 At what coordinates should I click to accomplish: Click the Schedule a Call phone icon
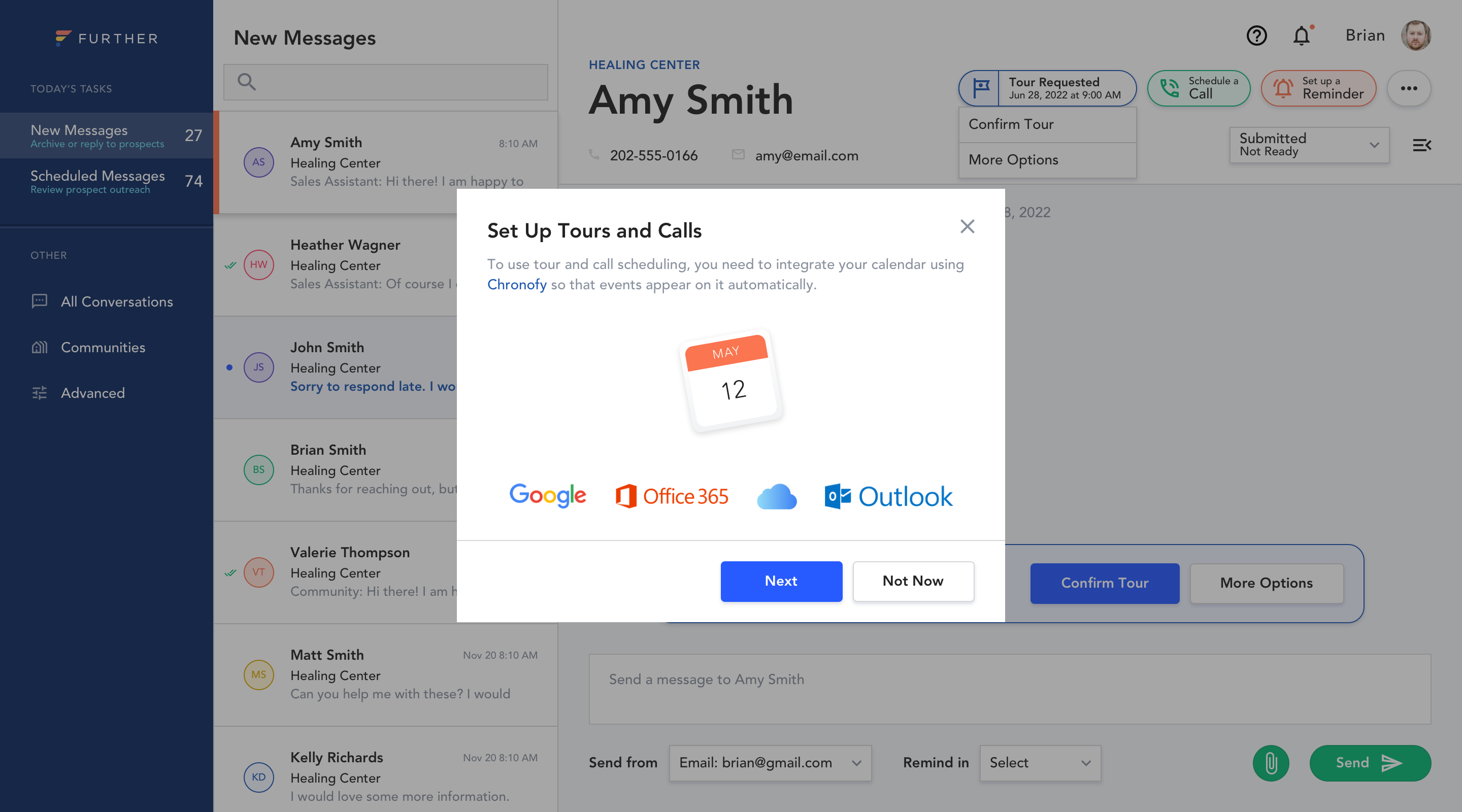click(x=1169, y=88)
